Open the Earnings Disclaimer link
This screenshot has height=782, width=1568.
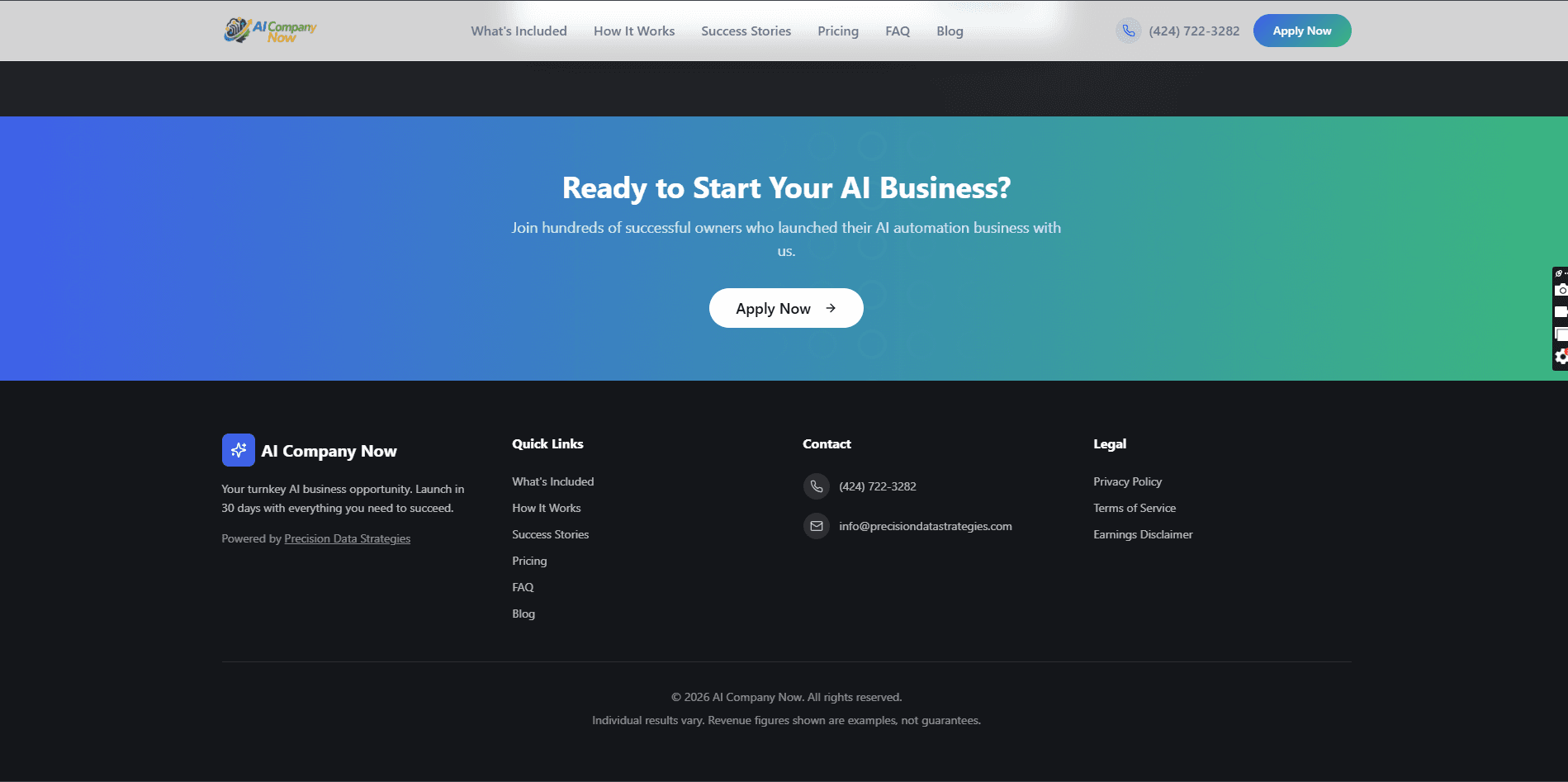pos(1143,534)
